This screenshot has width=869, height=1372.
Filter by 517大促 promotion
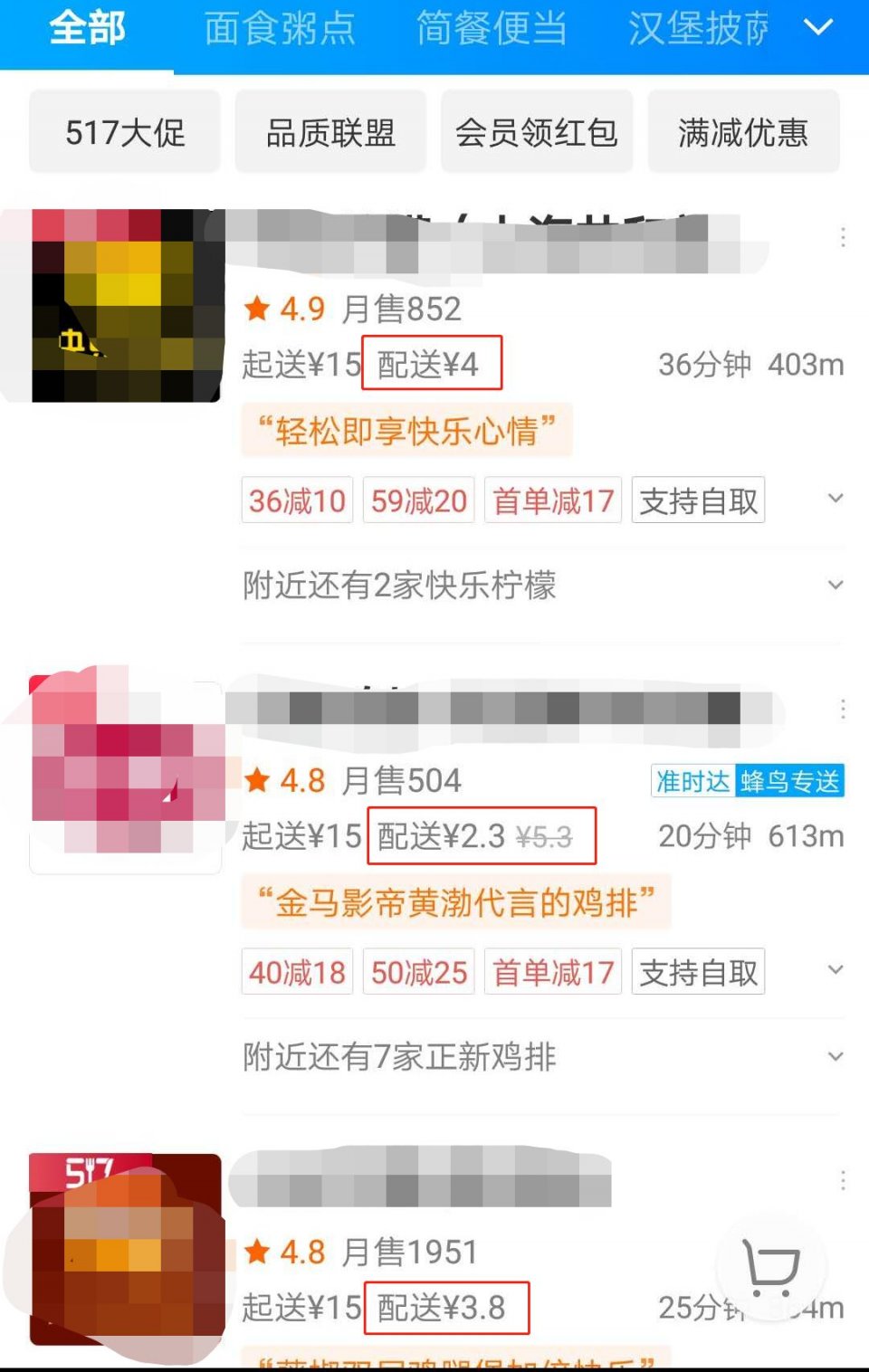tap(125, 132)
